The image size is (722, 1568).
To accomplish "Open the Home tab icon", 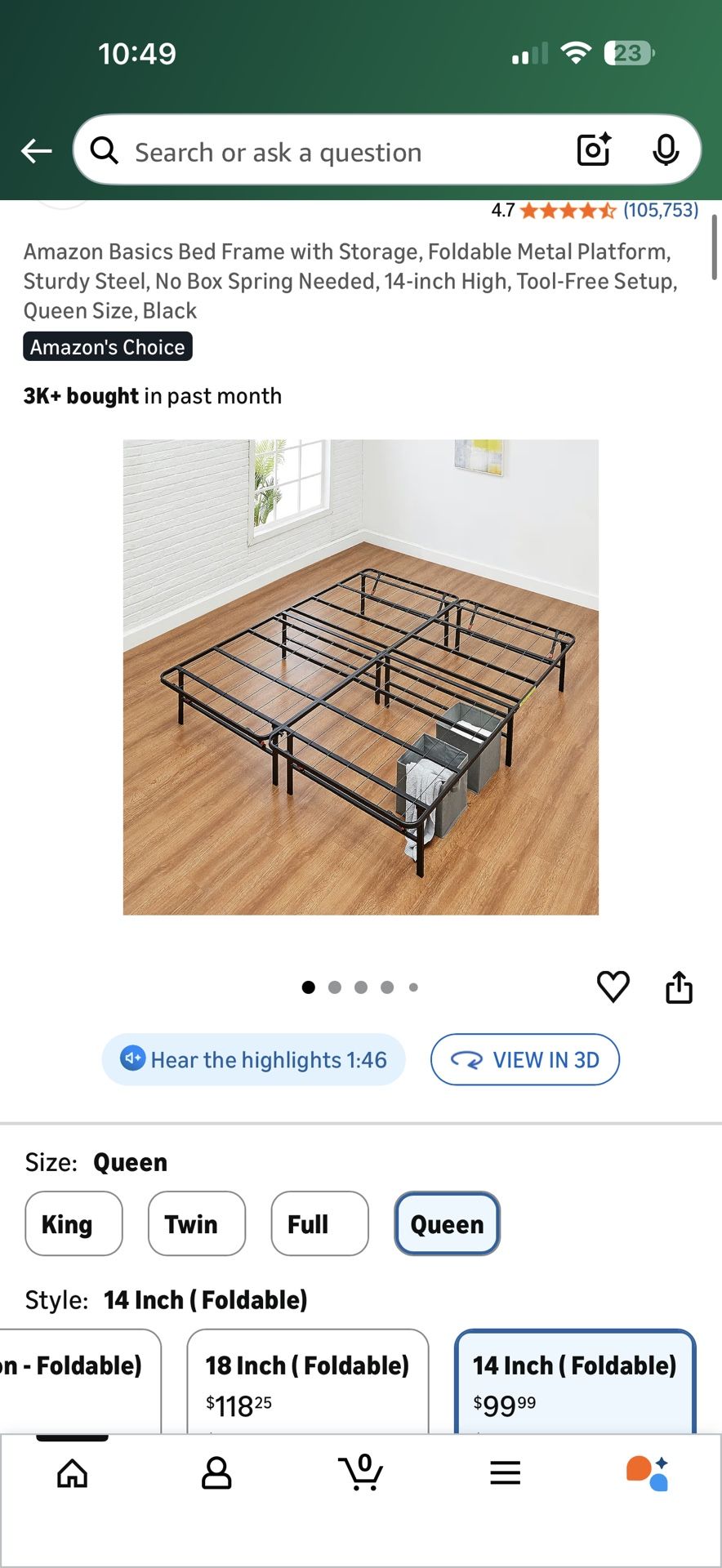I will pyautogui.click(x=73, y=1473).
